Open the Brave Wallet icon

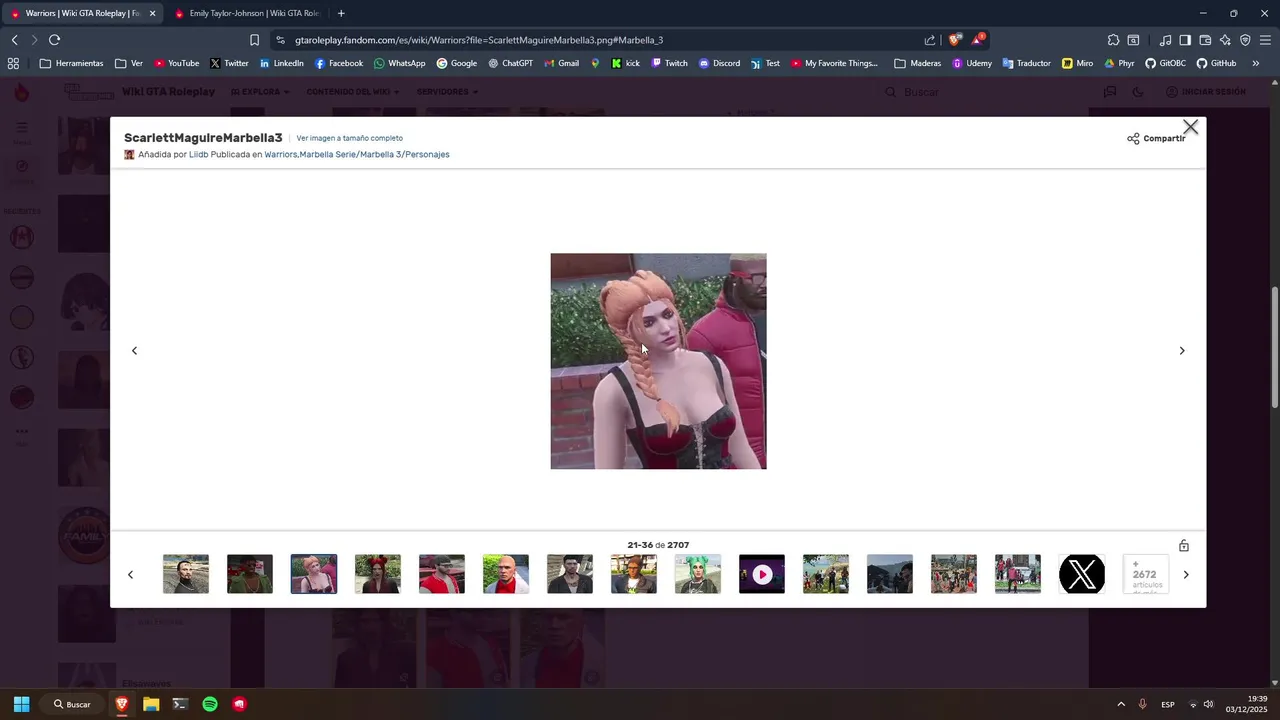[x=1205, y=40]
